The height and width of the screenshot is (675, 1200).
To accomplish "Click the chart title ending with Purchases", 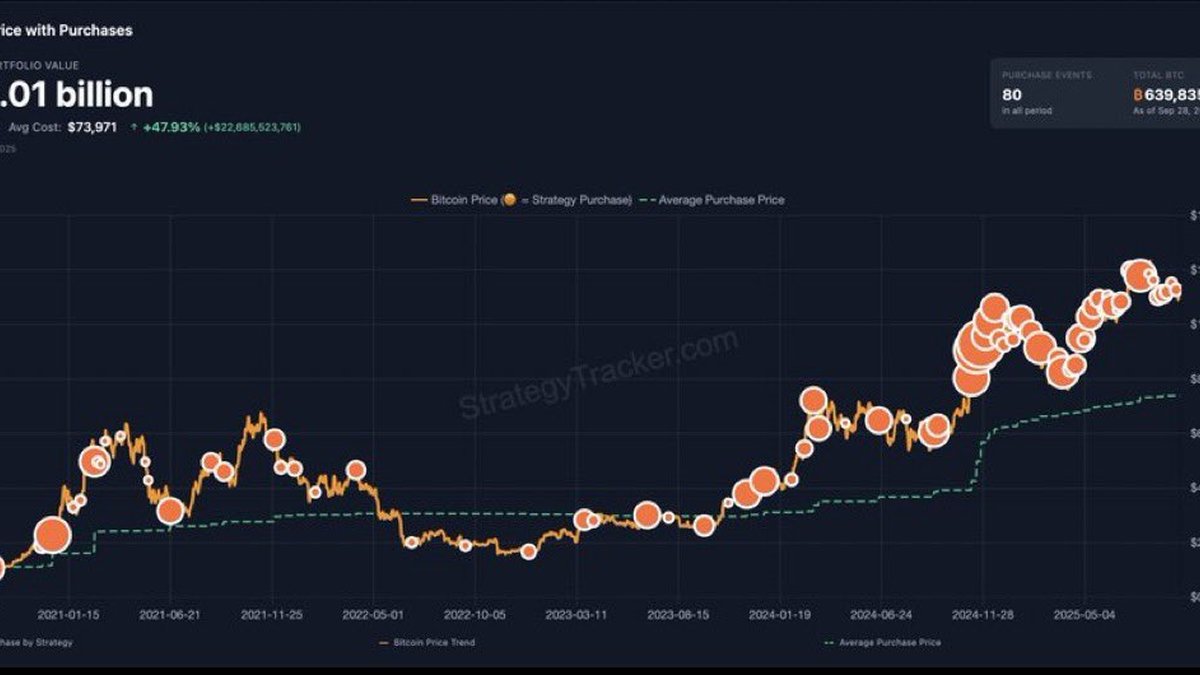I will coord(65,29).
